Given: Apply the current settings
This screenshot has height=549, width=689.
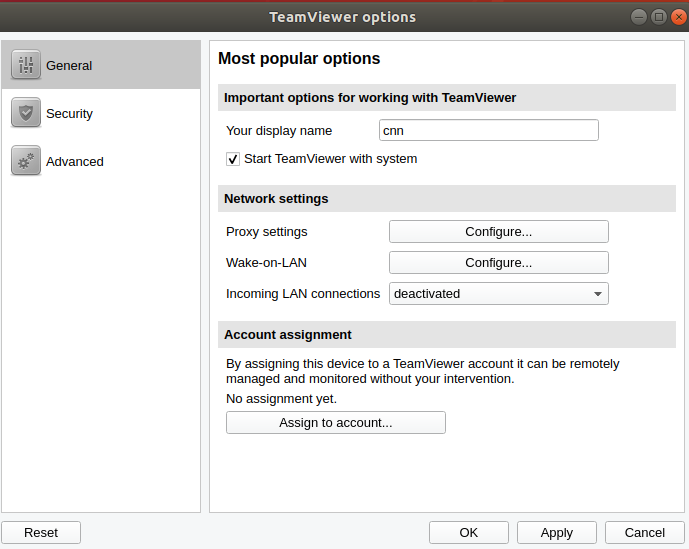Looking at the screenshot, I should 557,532.
